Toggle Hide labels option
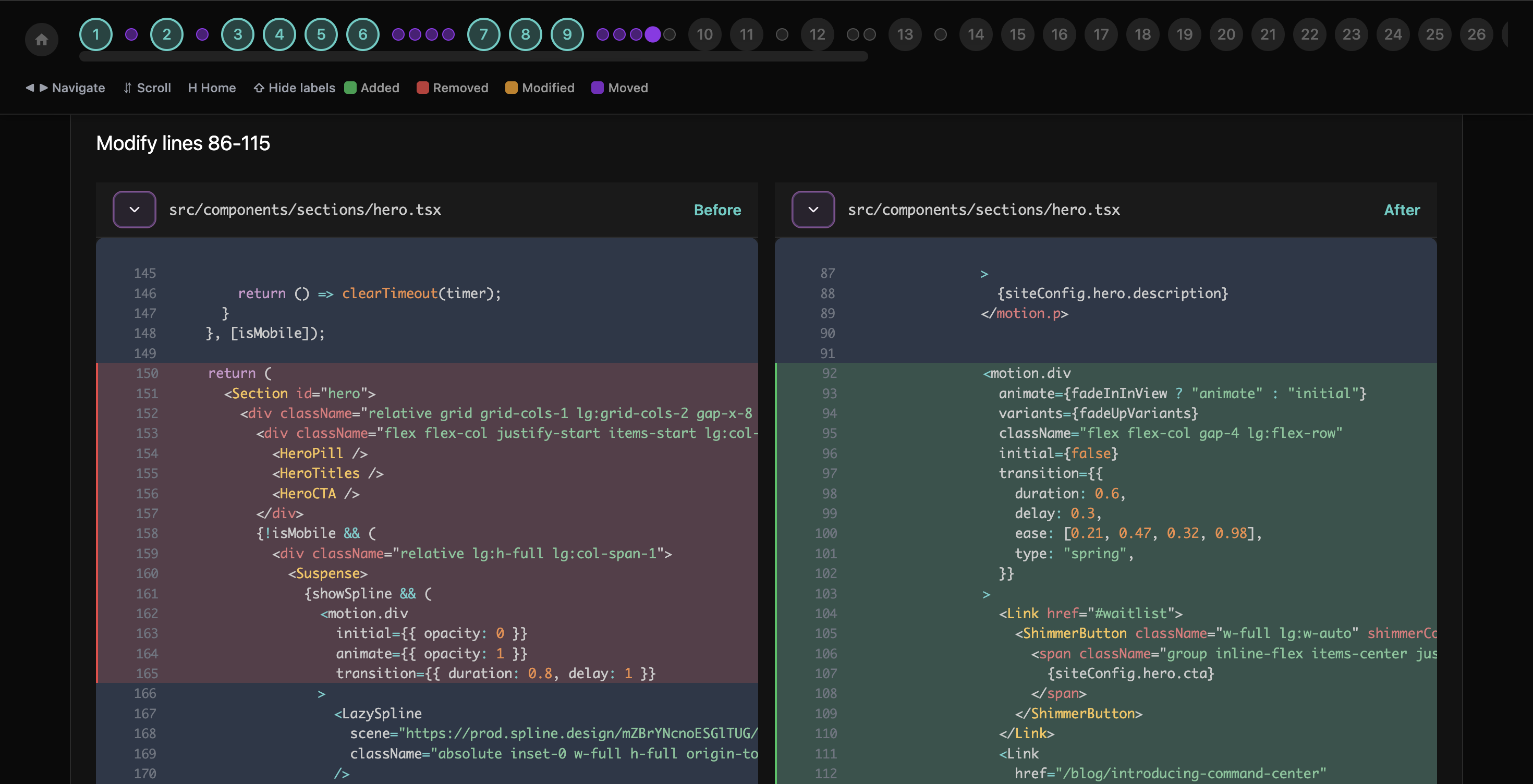 click(295, 88)
